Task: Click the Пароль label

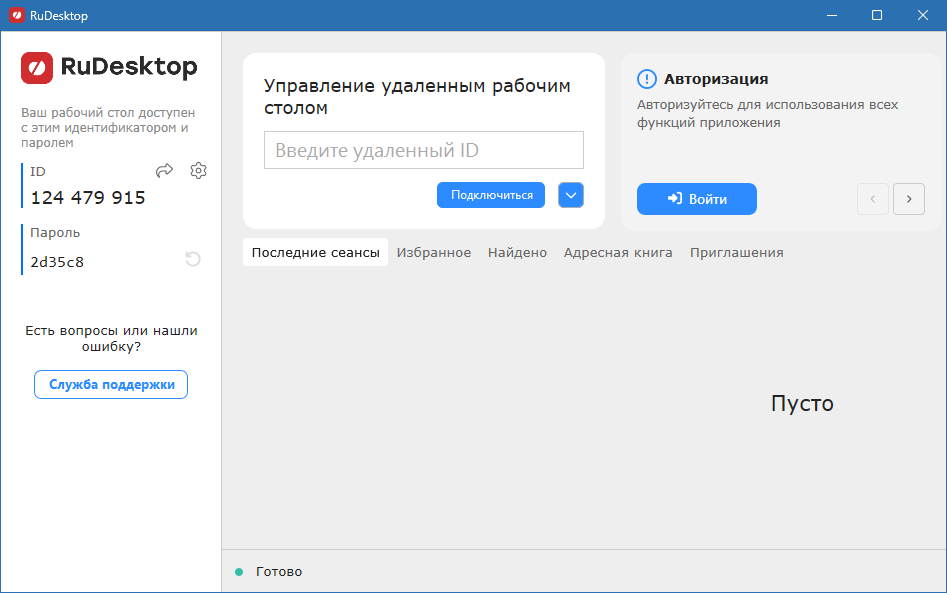Action: pos(55,232)
